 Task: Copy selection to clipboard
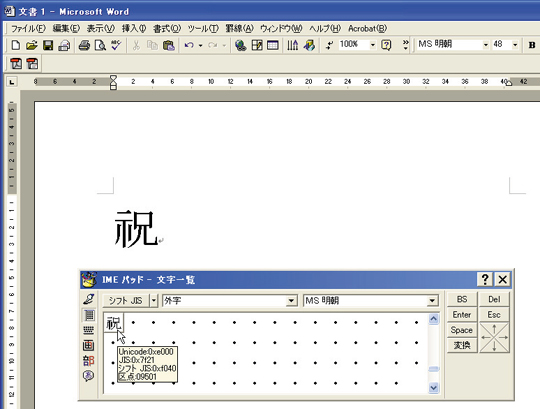pyautogui.click(x=152, y=45)
